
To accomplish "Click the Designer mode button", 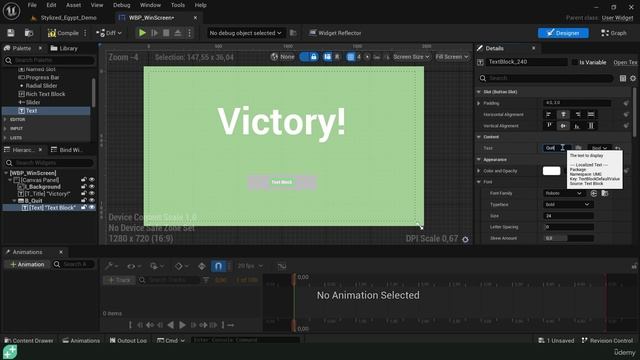I will click(x=563, y=33).
